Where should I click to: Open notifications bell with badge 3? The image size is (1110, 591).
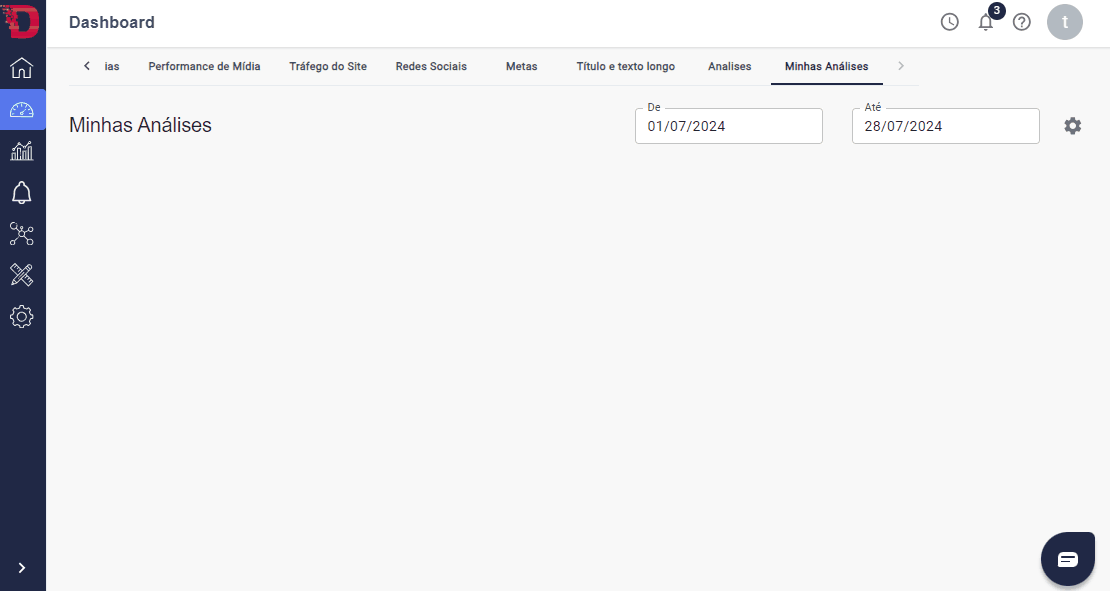tap(986, 22)
